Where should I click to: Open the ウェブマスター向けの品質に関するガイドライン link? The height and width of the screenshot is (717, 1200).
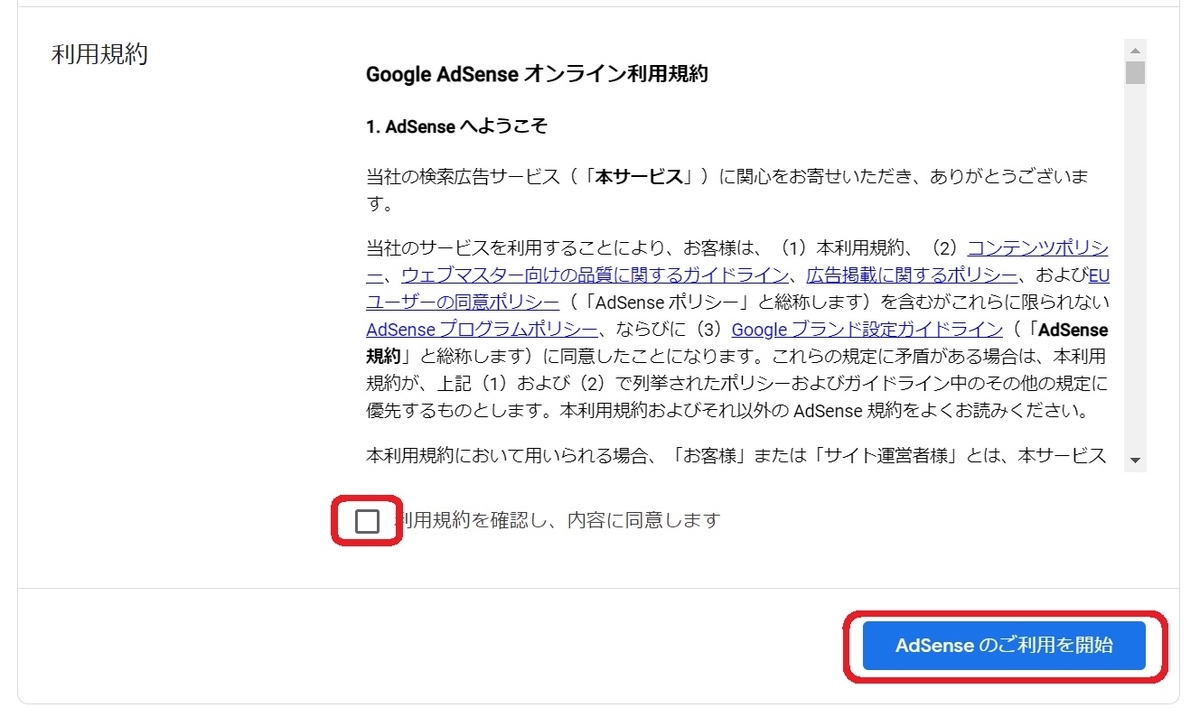pos(596,274)
